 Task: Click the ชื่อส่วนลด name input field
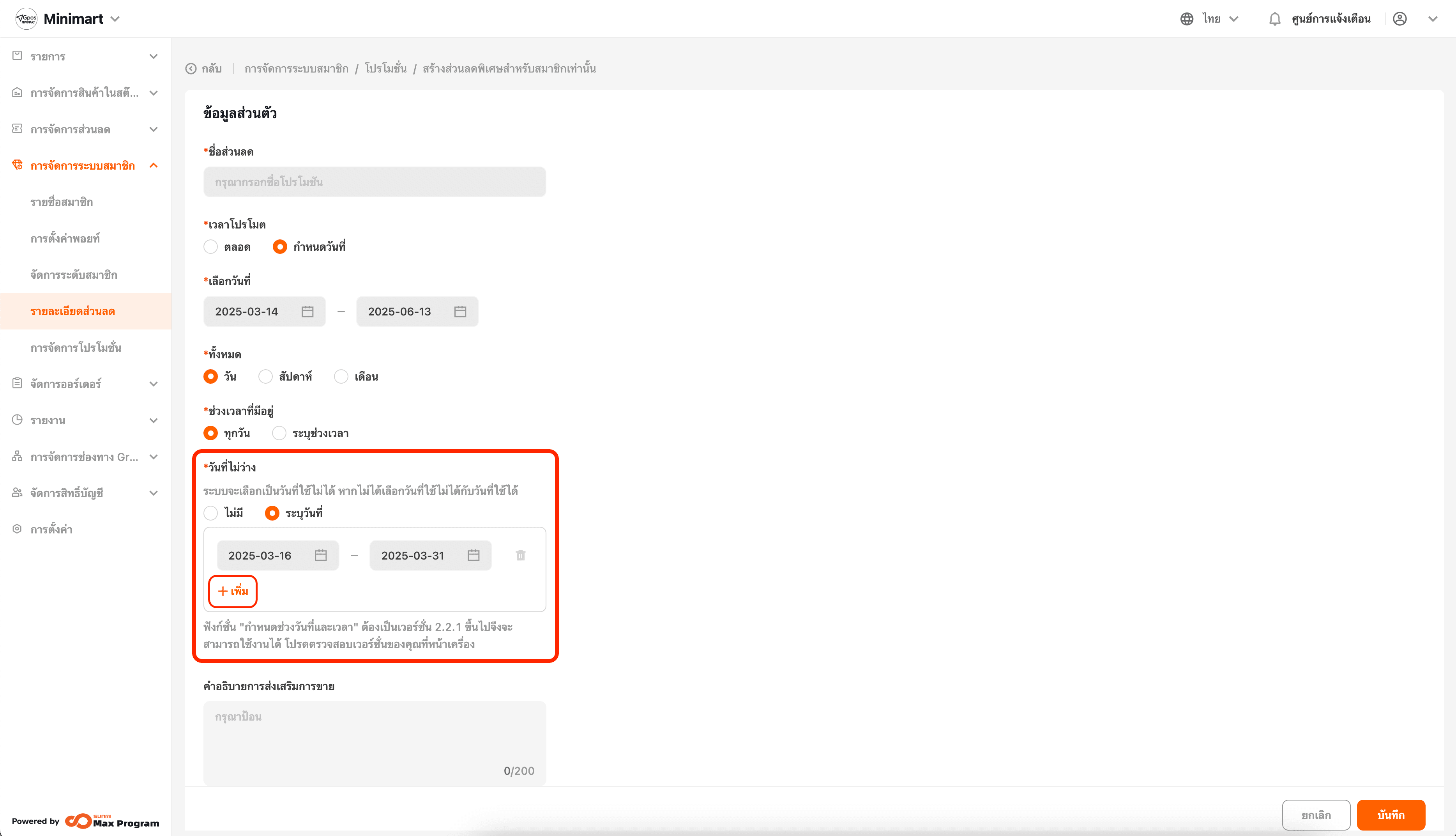click(374, 182)
